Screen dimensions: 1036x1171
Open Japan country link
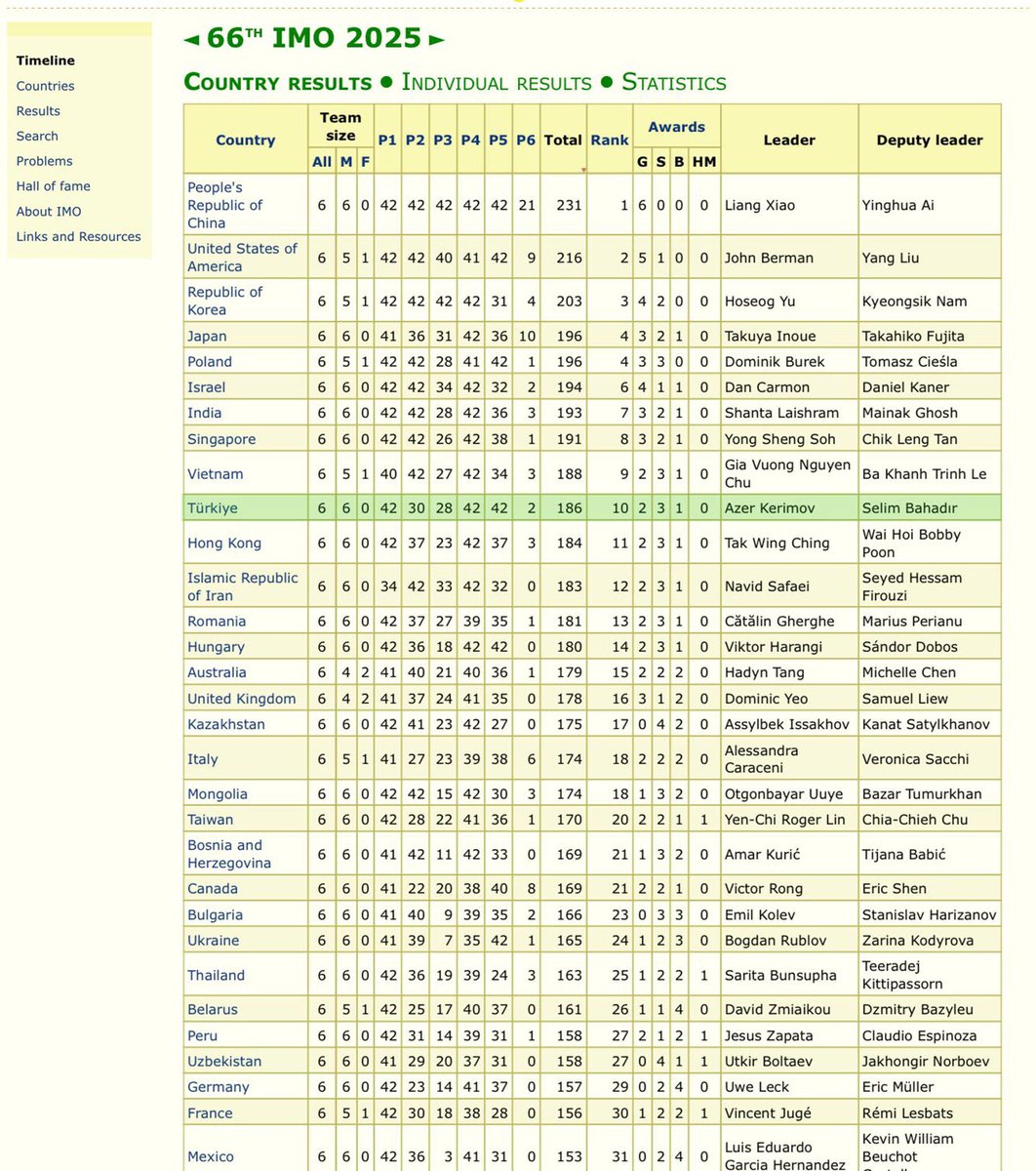tap(207, 336)
